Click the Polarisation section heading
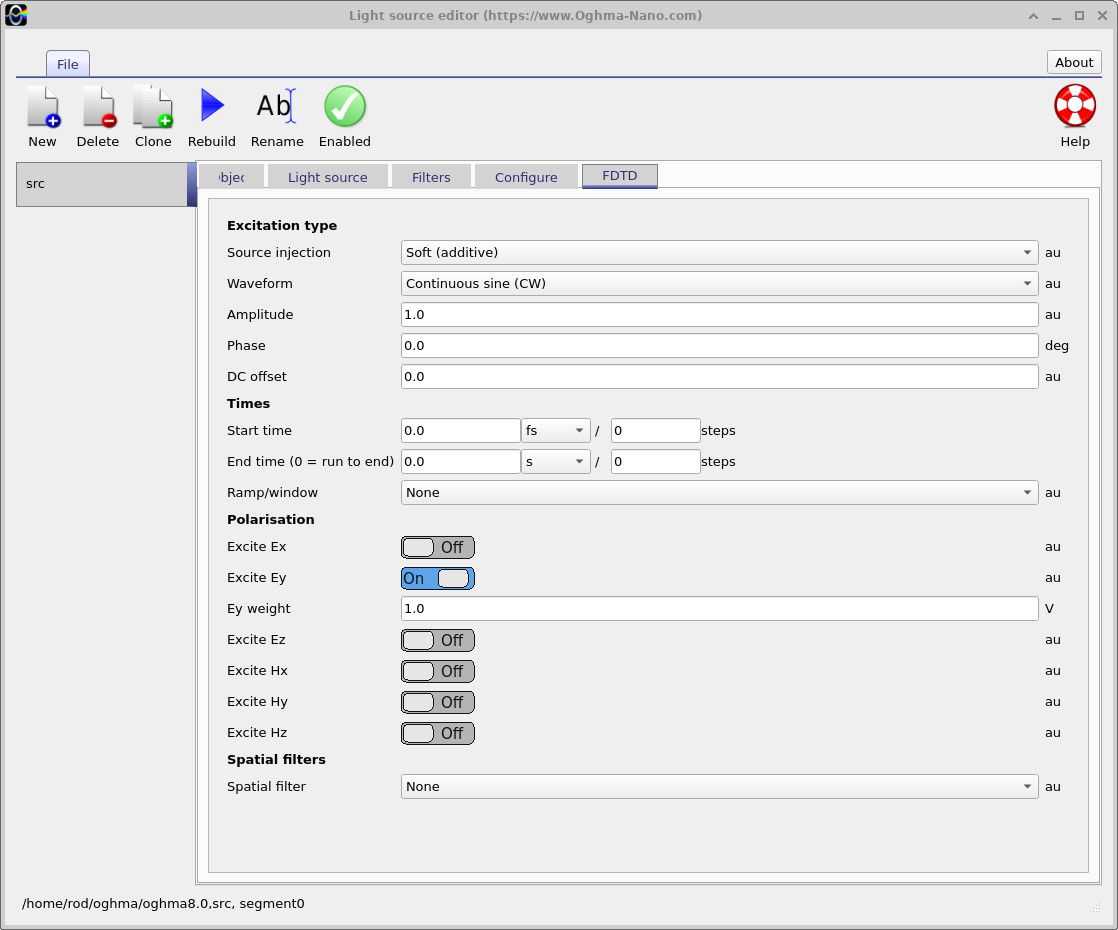This screenshot has width=1118, height=930. (x=270, y=519)
